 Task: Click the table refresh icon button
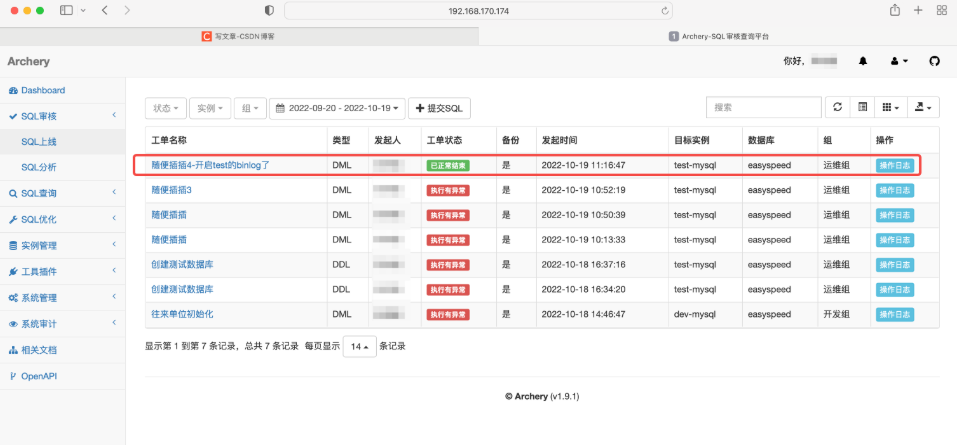[838, 107]
